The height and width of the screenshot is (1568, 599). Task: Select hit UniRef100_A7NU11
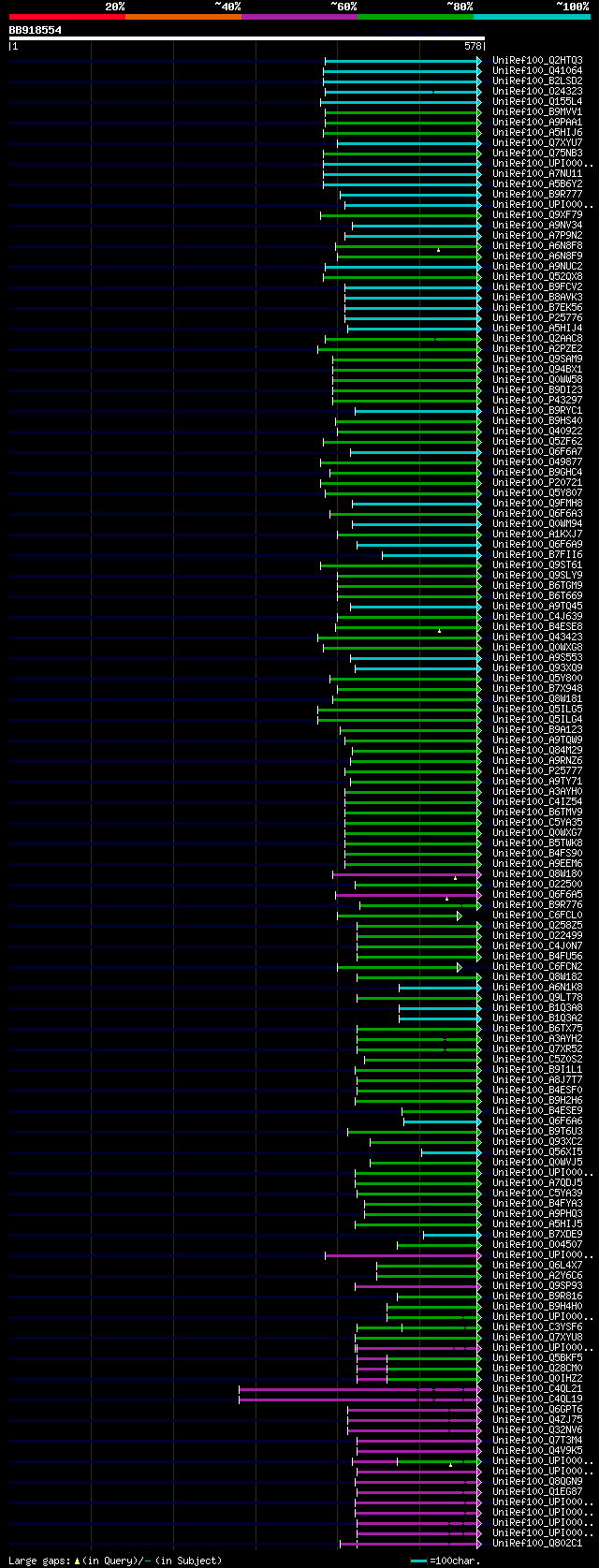pos(537,173)
